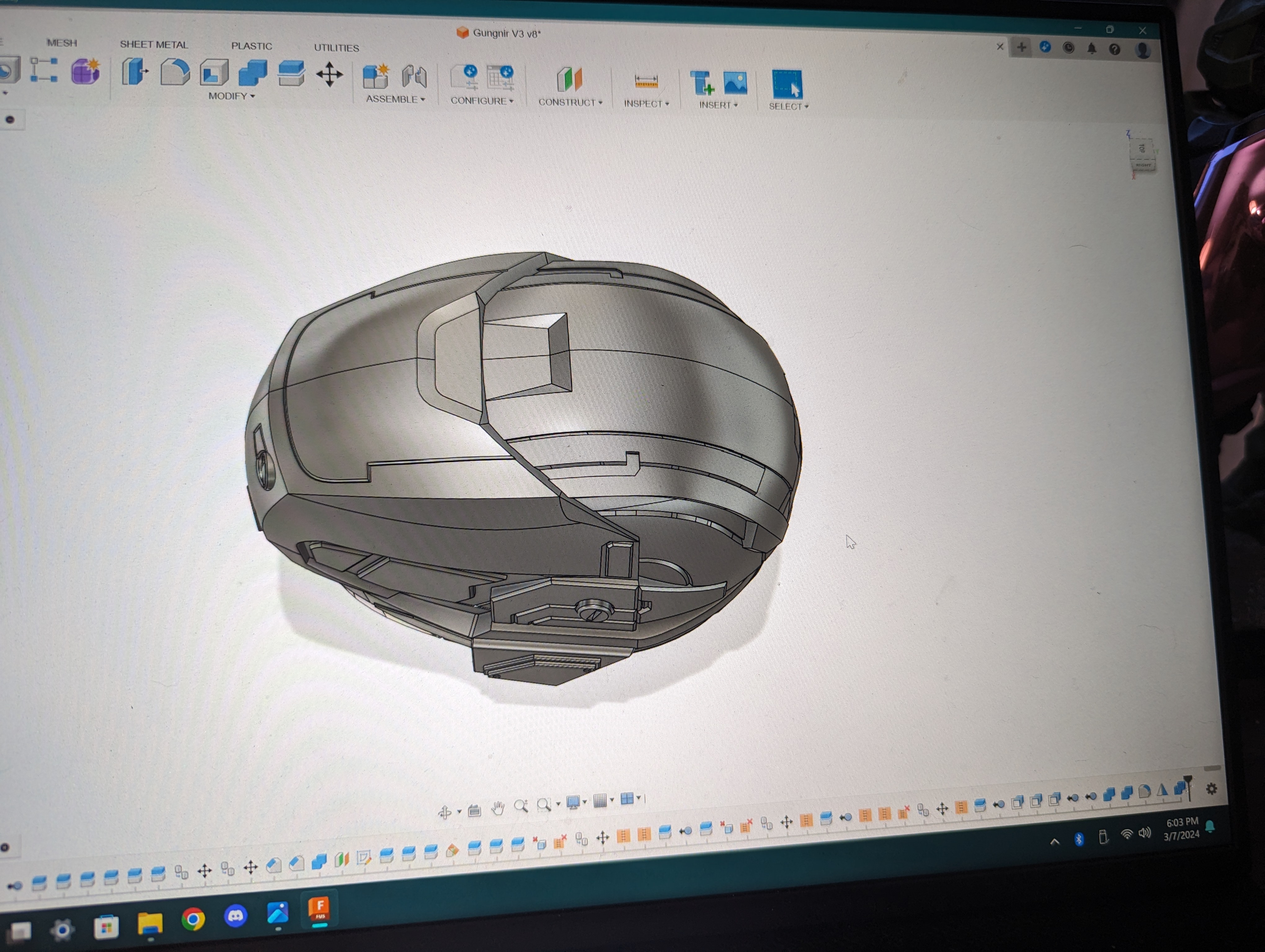This screenshot has width=1265, height=952.
Task: Switch to the SHEET METAL tab
Action: 153,45
